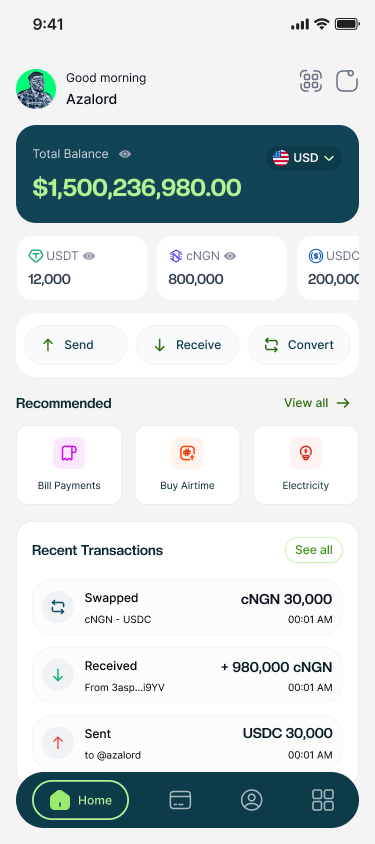The height and width of the screenshot is (844, 375).
Task: Tap Azalord's profile avatar
Action: pyautogui.click(x=36, y=89)
